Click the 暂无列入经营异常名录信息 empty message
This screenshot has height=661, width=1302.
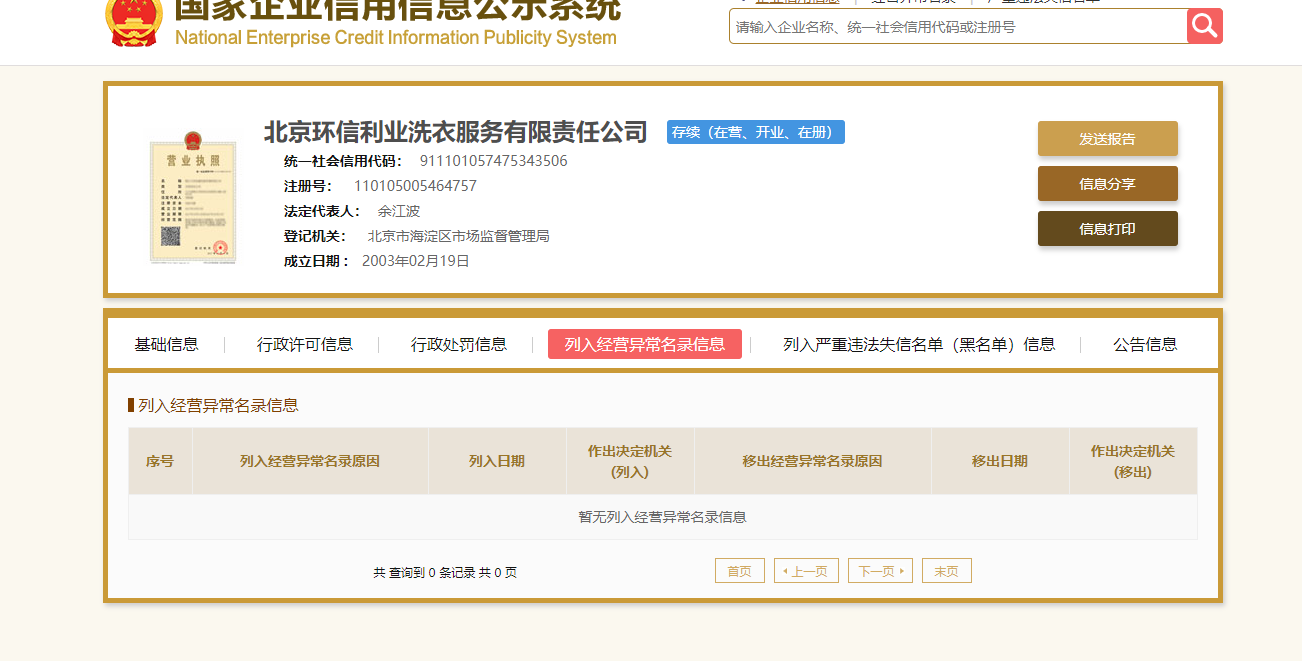pos(662,517)
